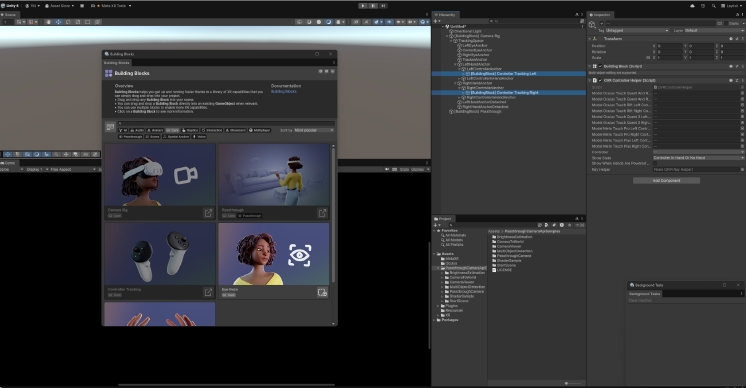Click the Building Blocks list scrollbar
Screen dimensions: 746x388
333,214
